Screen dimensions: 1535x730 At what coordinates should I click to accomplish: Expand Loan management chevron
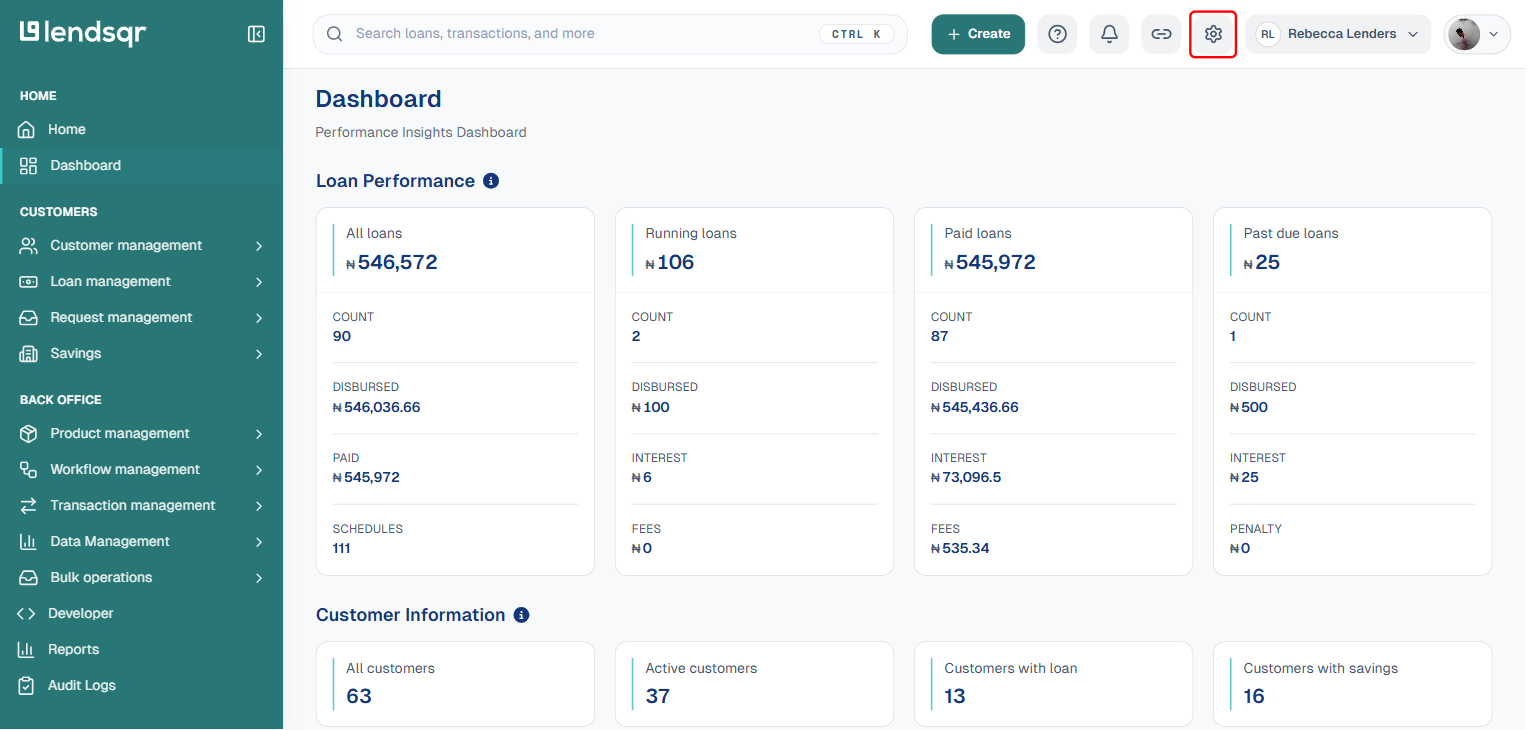[x=259, y=282]
